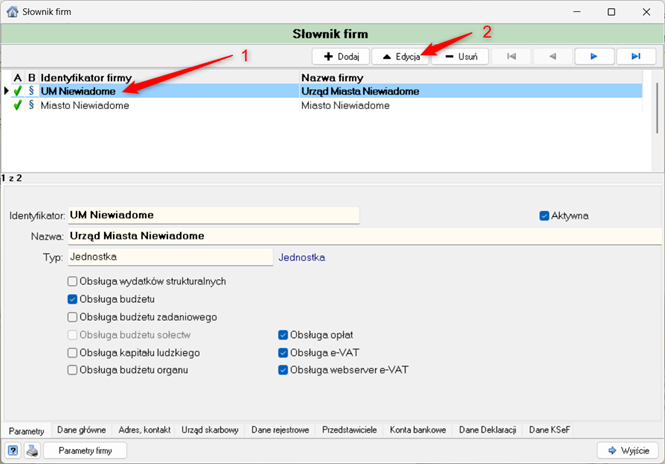Switch to the Konta bankowe tab

pos(417,429)
